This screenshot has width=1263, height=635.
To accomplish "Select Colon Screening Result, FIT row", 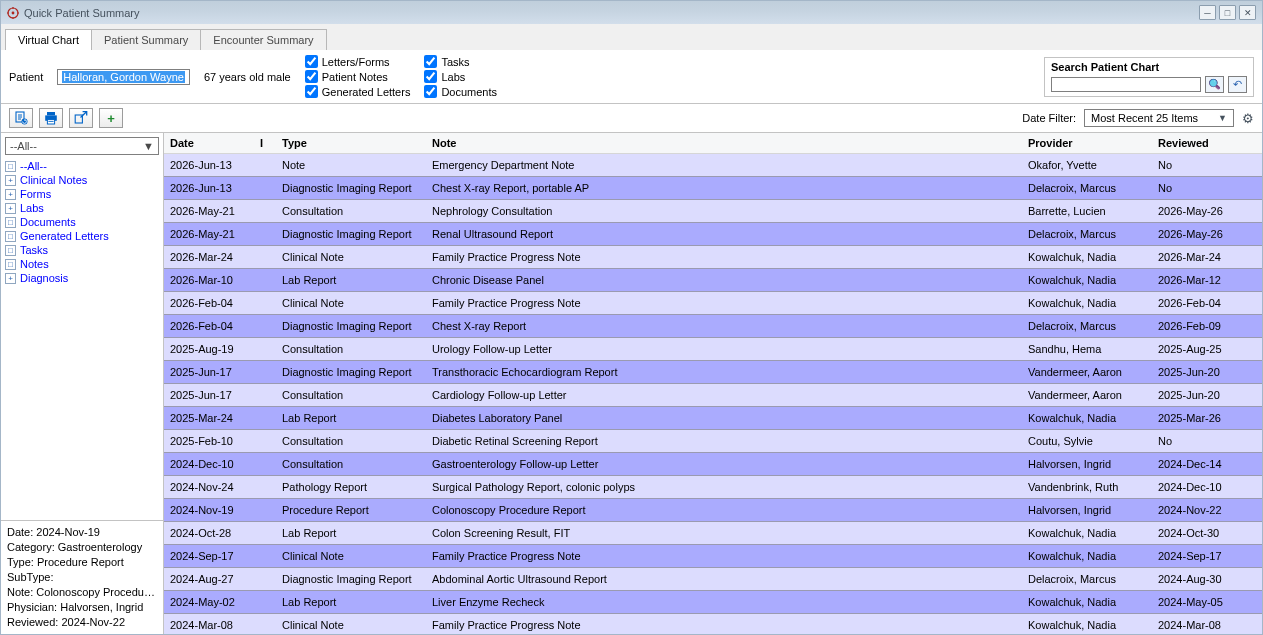I will pyautogui.click(x=713, y=533).
